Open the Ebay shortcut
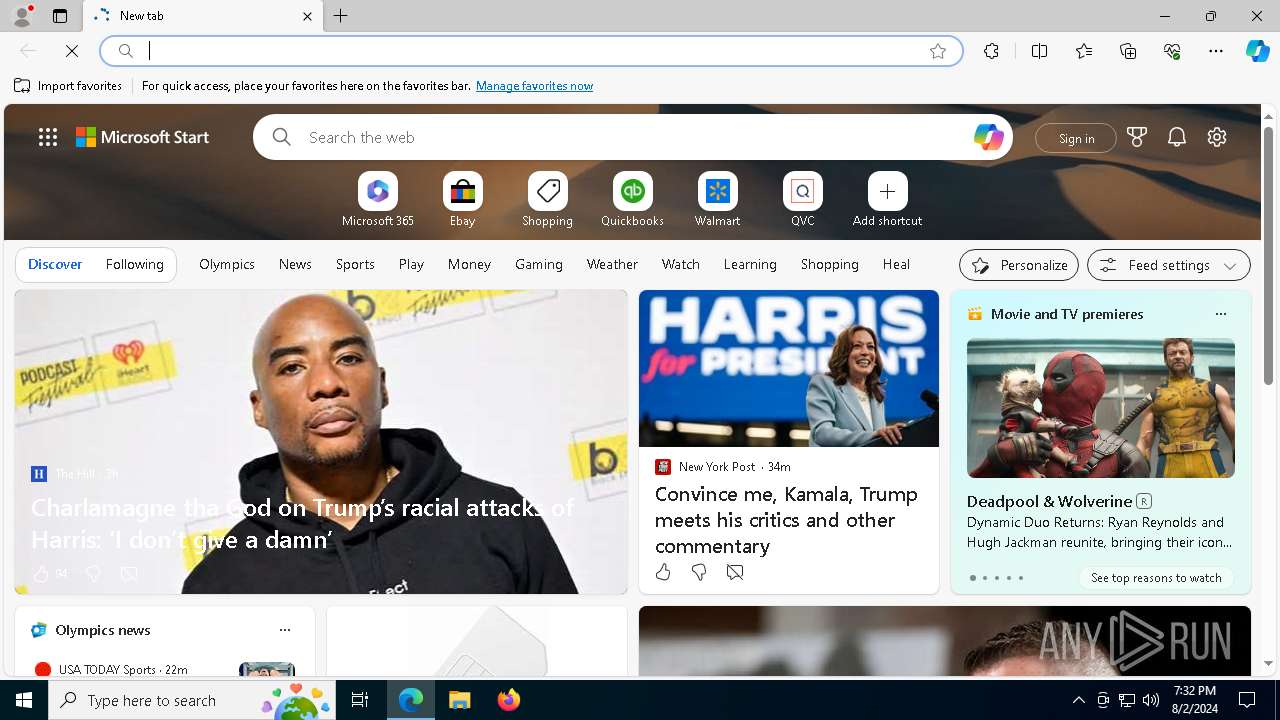 (x=462, y=200)
